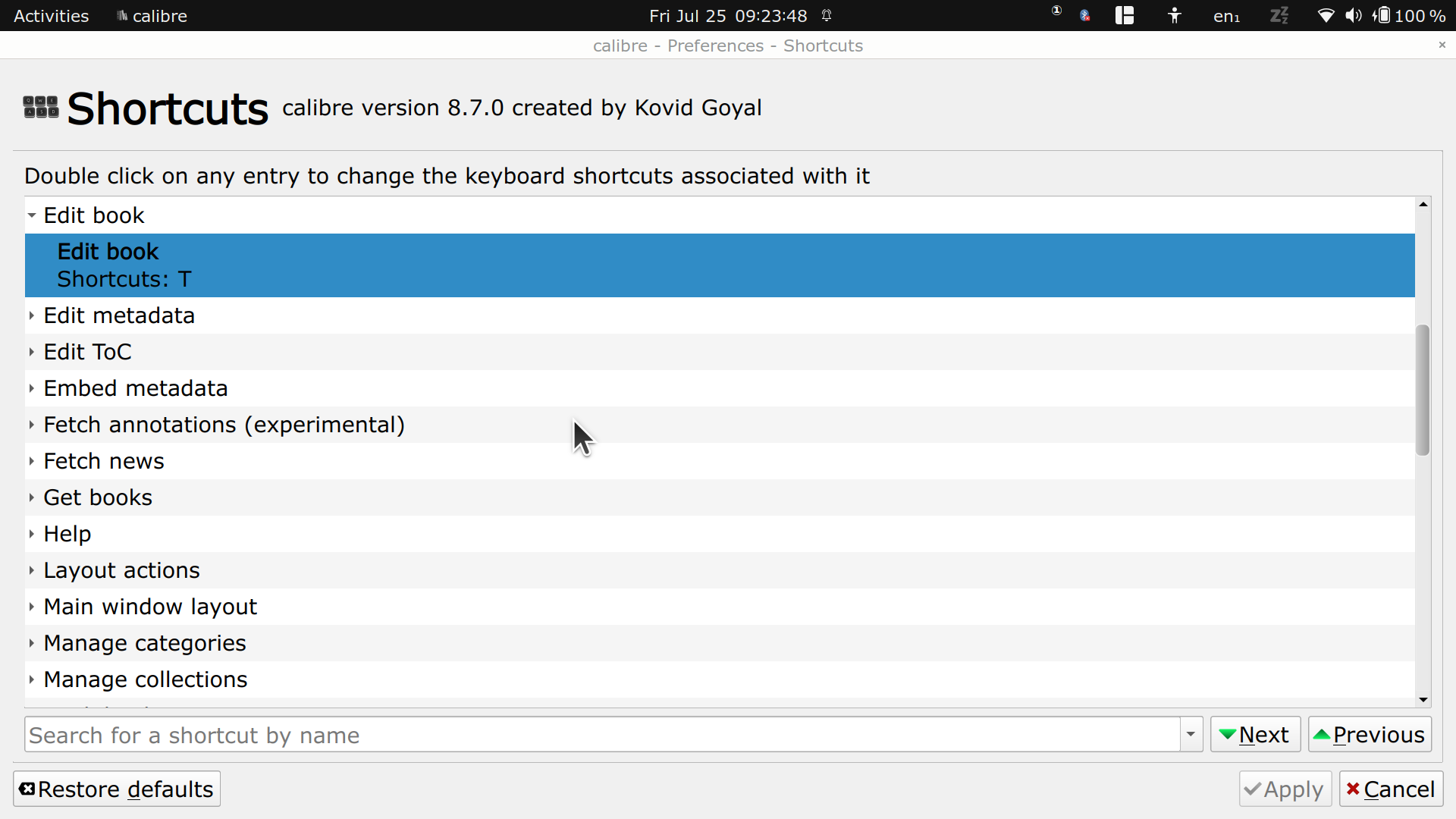This screenshot has height=819, width=1456.
Task: Click the Shortcuts keyboard icon in header
Action: 41,107
